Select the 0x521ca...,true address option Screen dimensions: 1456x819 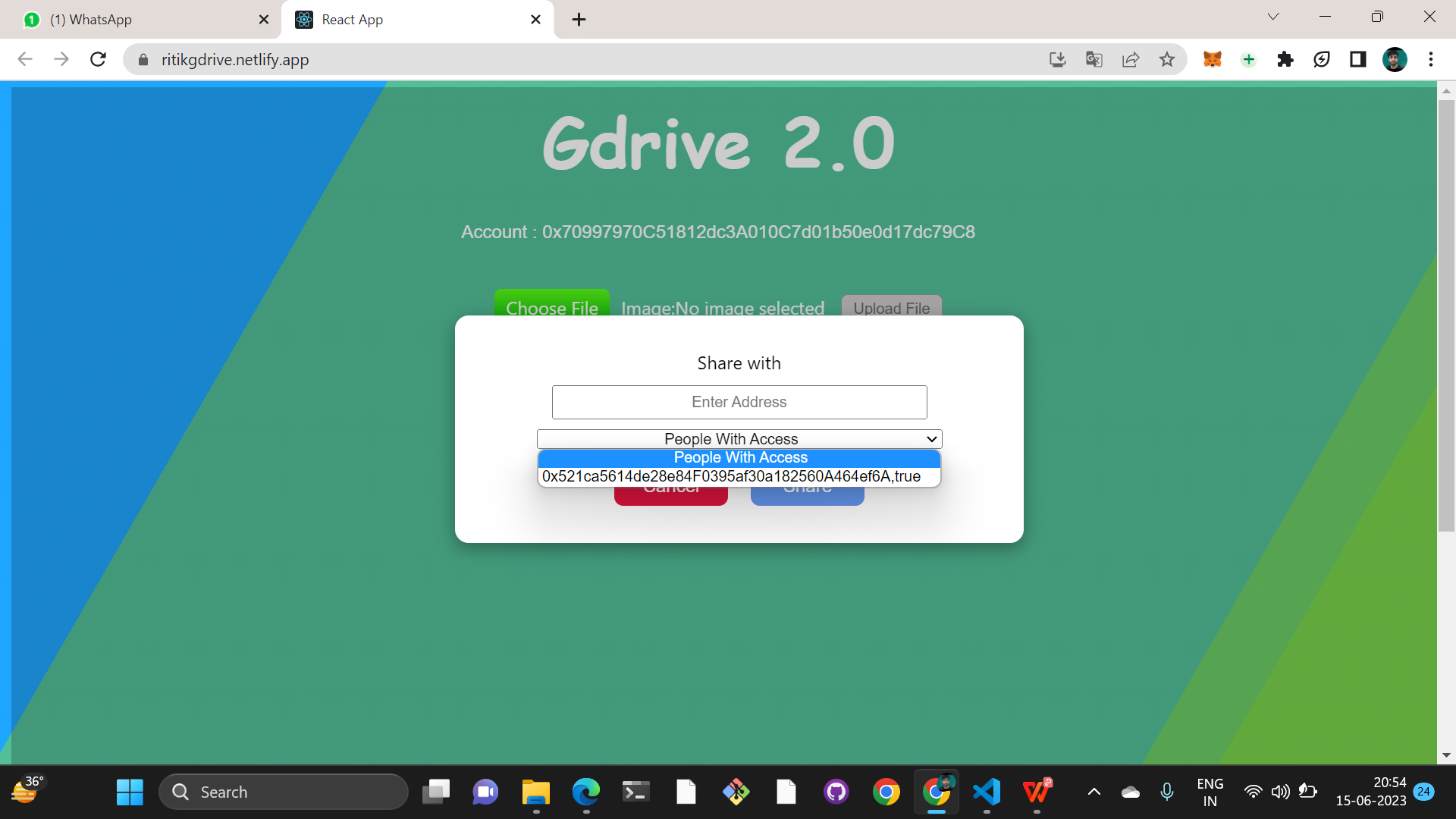[x=731, y=476]
